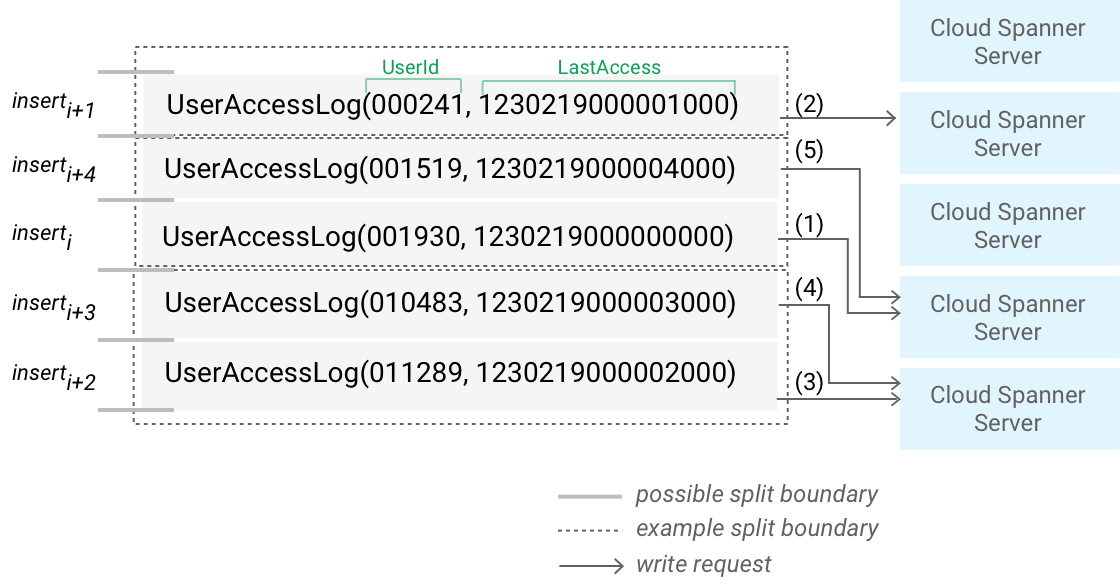Click the 'write request' legend text
This screenshot has height=588, width=1120.
click(704, 565)
